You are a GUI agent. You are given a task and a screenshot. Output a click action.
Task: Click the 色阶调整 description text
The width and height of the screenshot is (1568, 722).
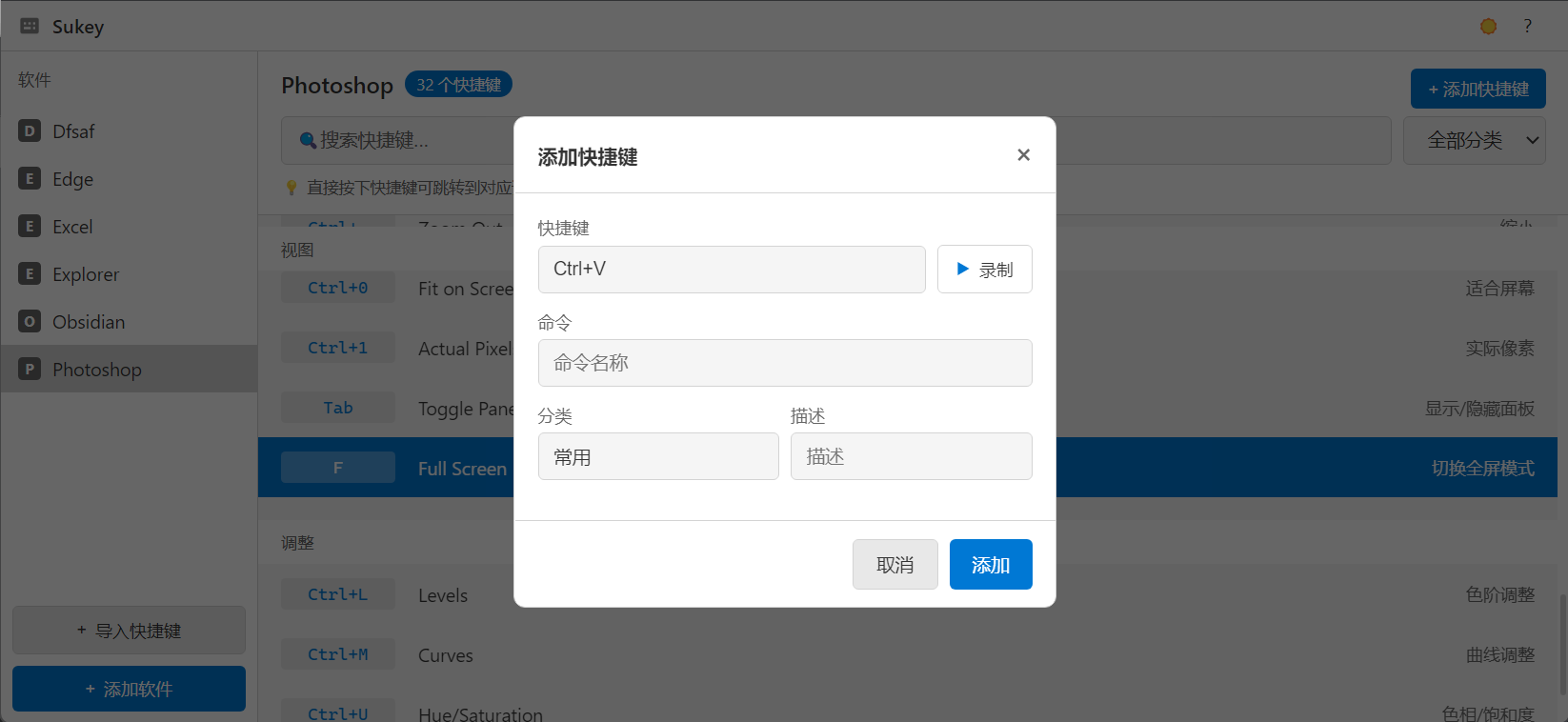(x=1499, y=594)
